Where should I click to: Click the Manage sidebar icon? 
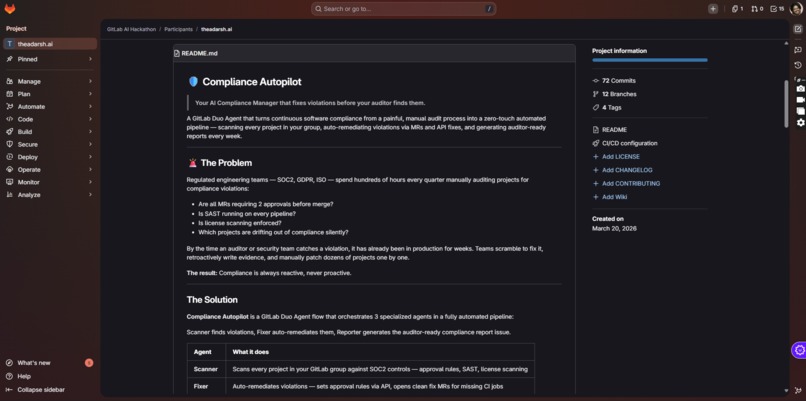9,81
